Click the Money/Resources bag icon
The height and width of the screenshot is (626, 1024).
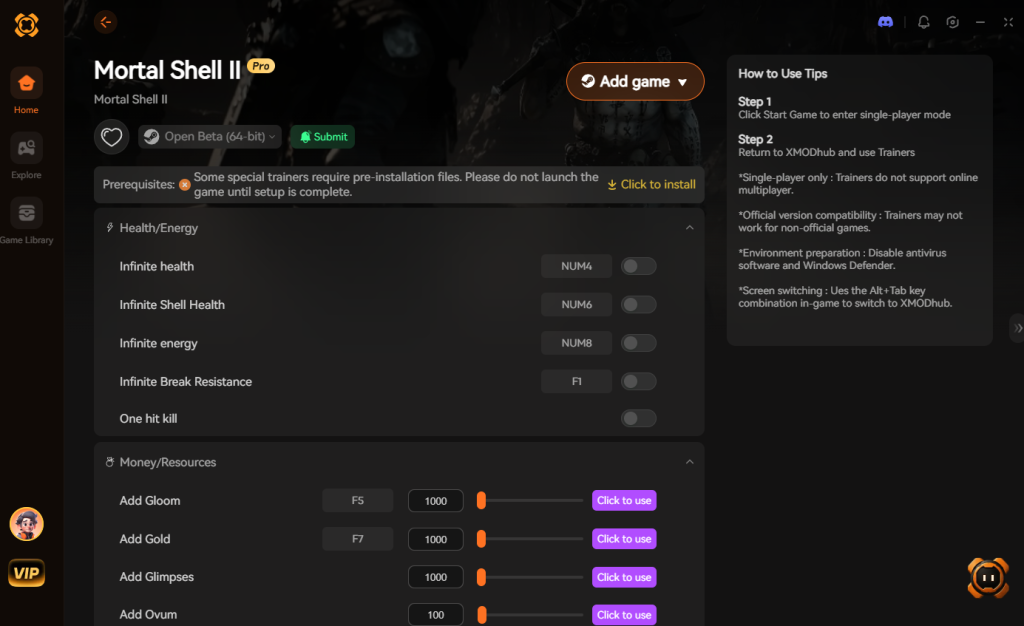coord(110,462)
